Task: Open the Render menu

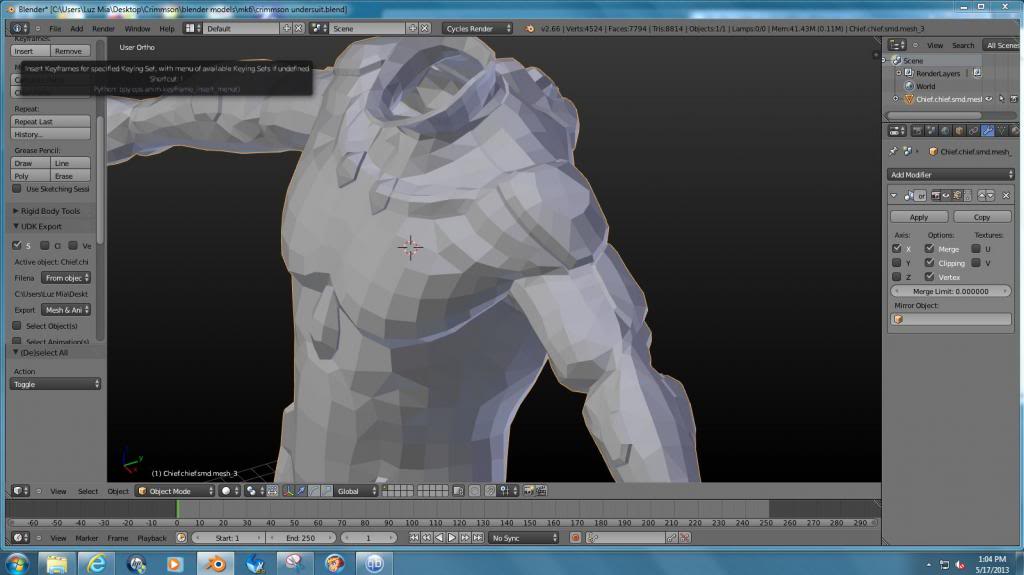Action: [103, 28]
